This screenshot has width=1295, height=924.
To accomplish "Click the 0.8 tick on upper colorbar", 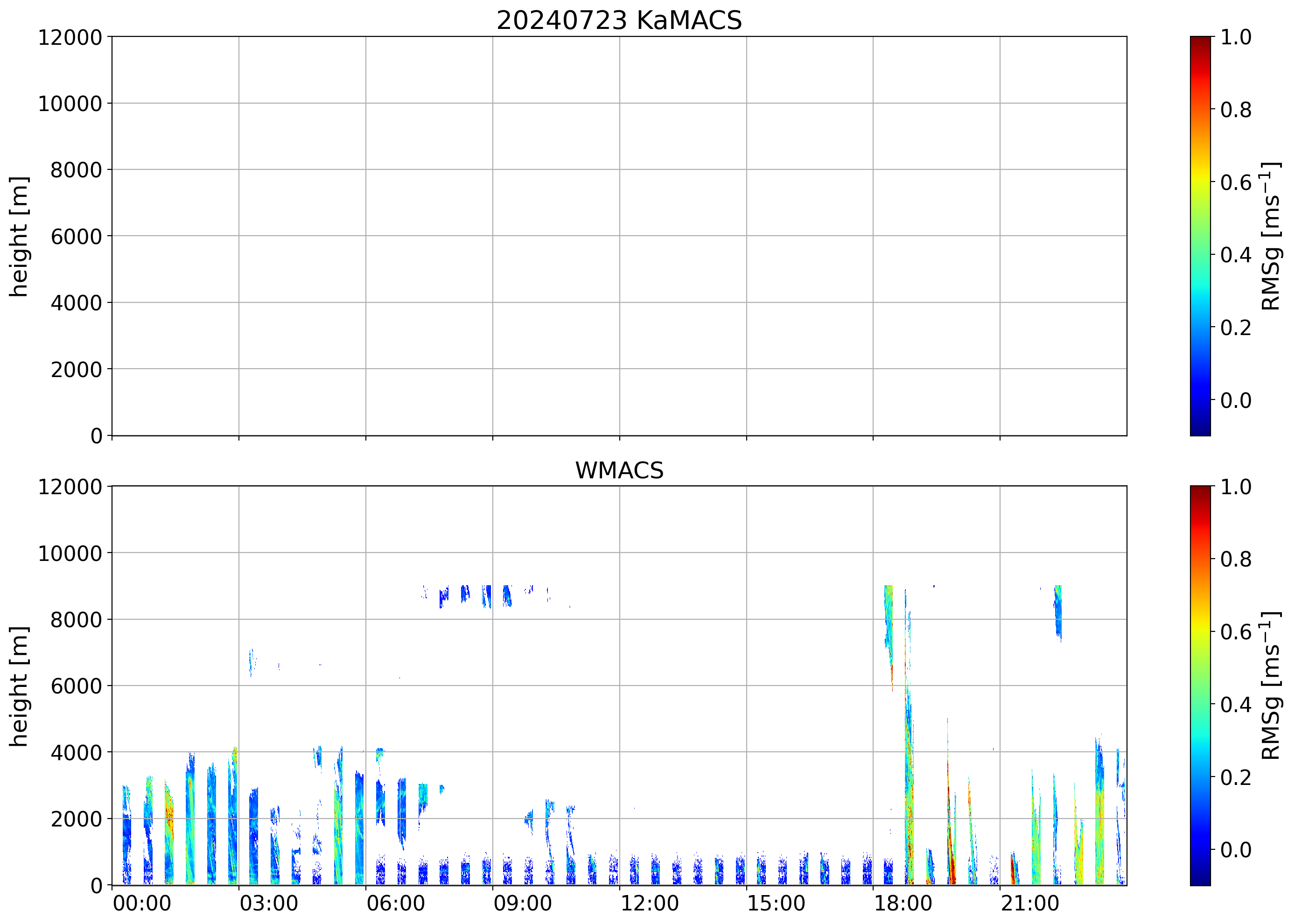I will point(1235,110).
